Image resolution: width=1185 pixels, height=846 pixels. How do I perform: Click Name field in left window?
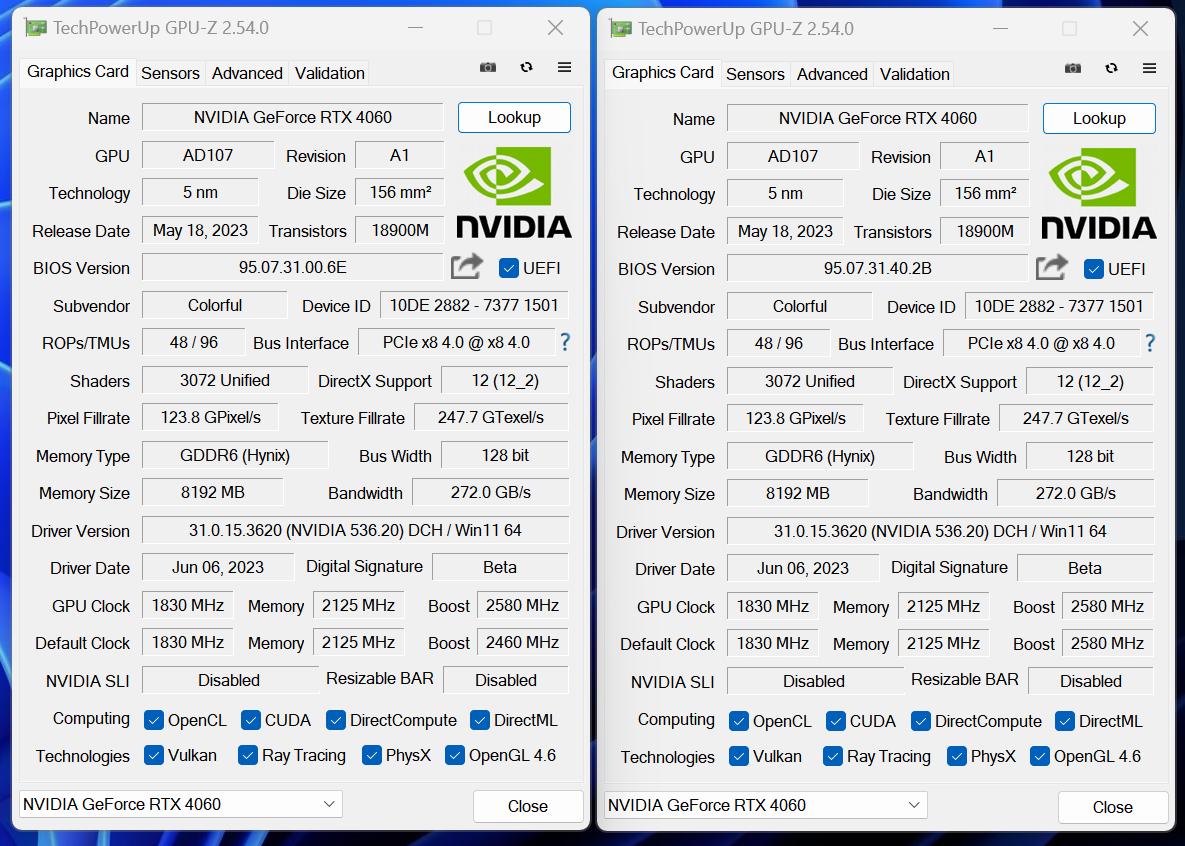pyautogui.click(x=292, y=117)
